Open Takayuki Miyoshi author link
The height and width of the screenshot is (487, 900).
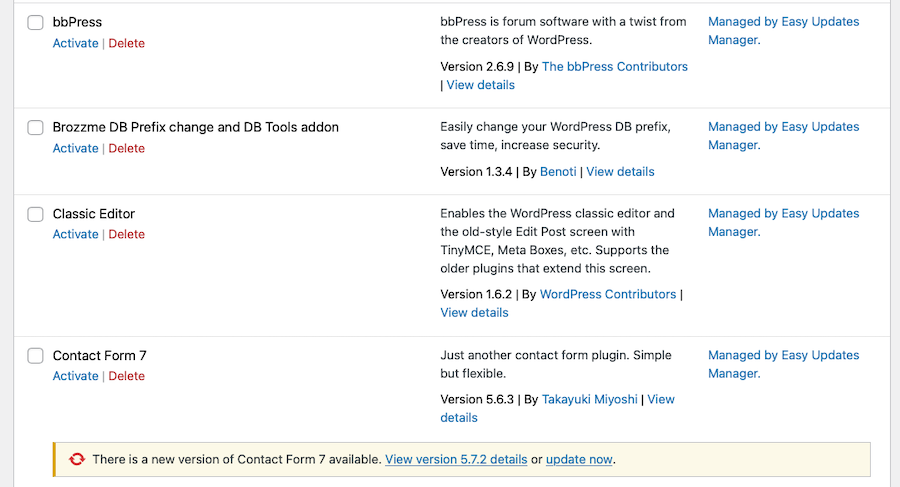(x=589, y=400)
